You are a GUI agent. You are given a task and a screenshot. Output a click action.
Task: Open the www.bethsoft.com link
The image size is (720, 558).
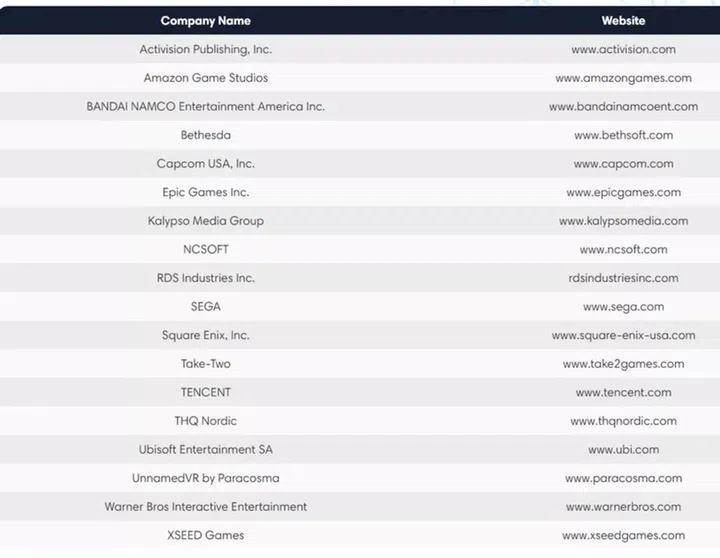pos(623,135)
